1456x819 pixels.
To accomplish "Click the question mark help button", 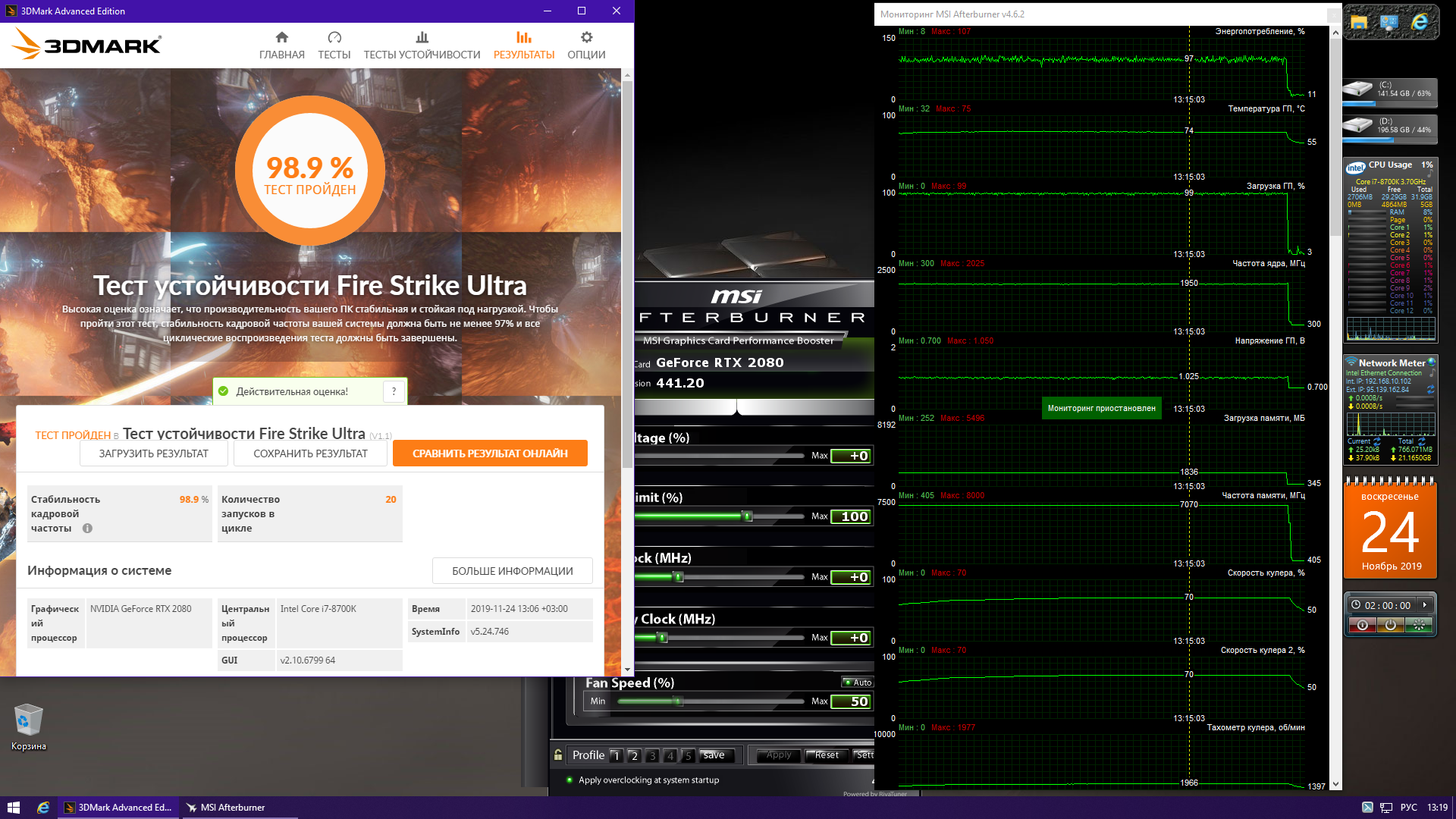I will point(394,391).
